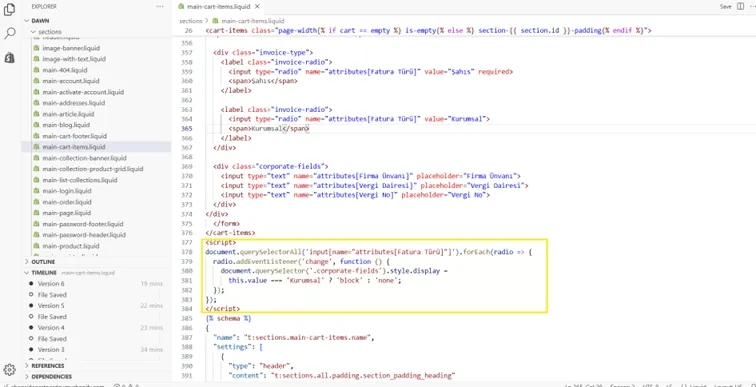Select main-cart-items.liquid in the file tree
The height and width of the screenshot is (387, 756).
click(73, 147)
